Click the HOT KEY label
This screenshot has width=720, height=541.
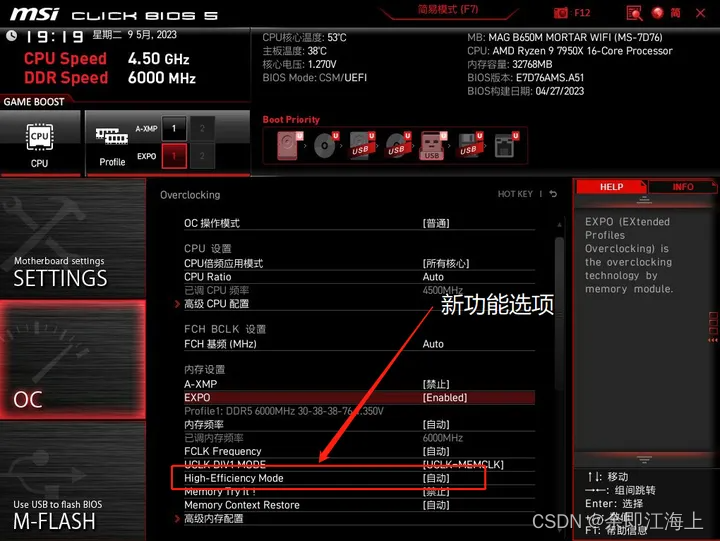point(515,194)
